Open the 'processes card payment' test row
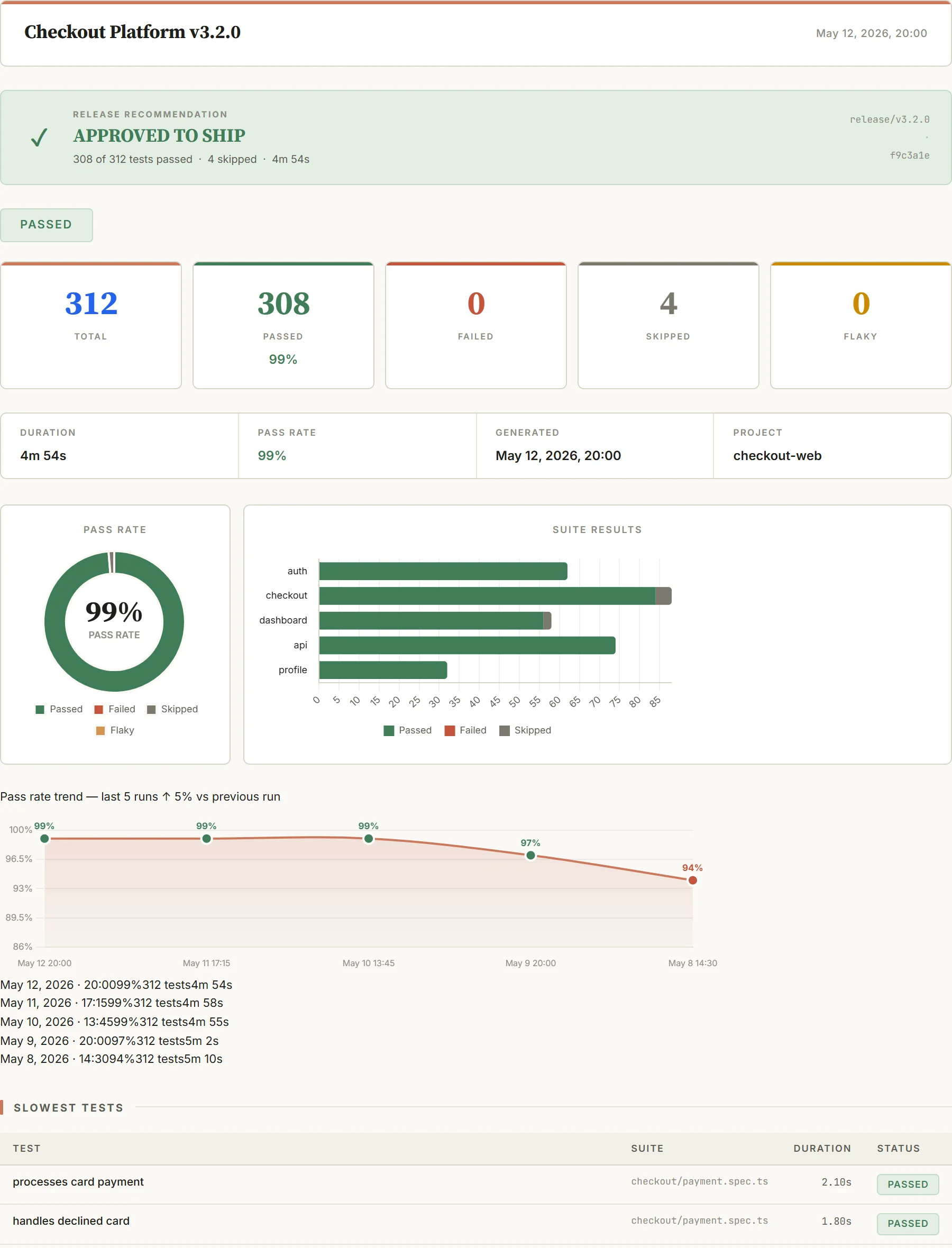The height and width of the screenshot is (1248, 952). [x=476, y=1185]
